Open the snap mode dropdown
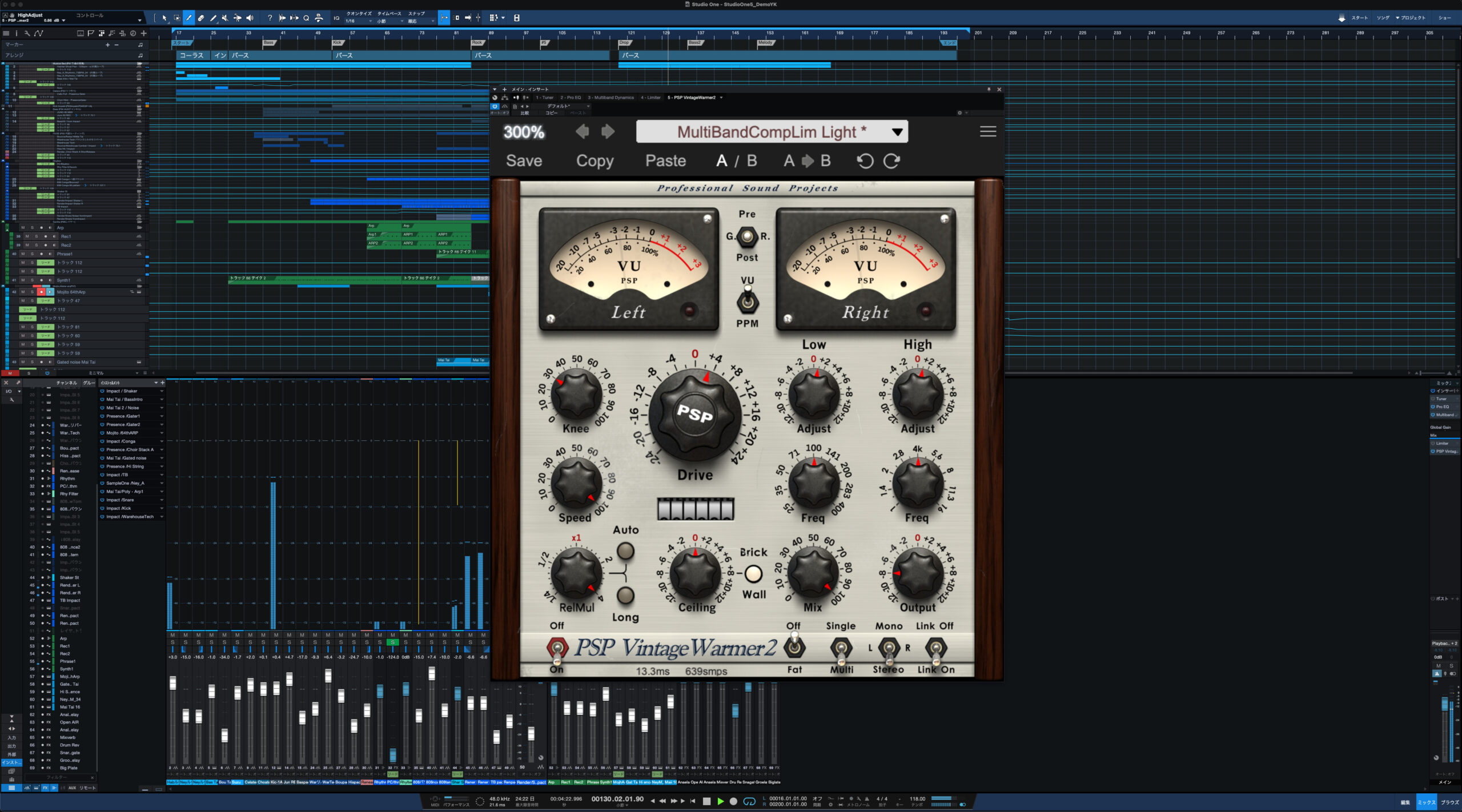This screenshot has width=1462, height=812. point(421,21)
